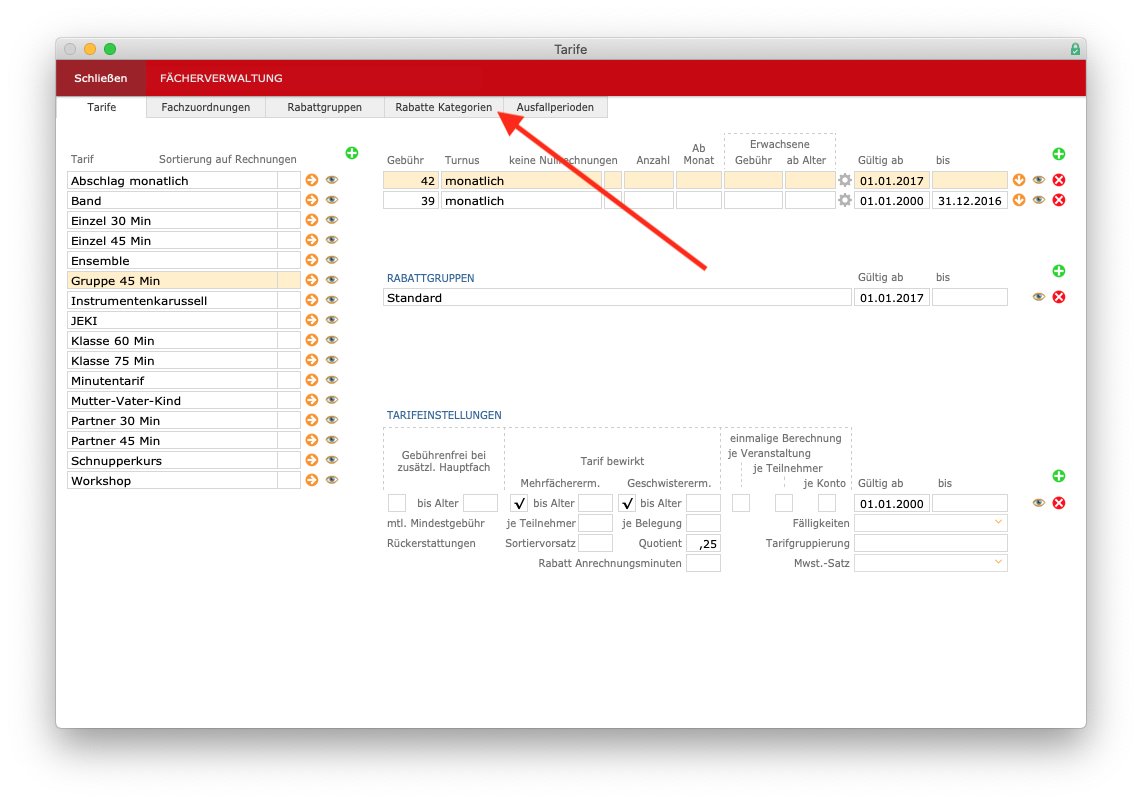This screenshot has width=1142, height=802.
Task: Click orange down arrow on 31.12.2016 row
Action: pyautogui.click(x=1019, y=200)
